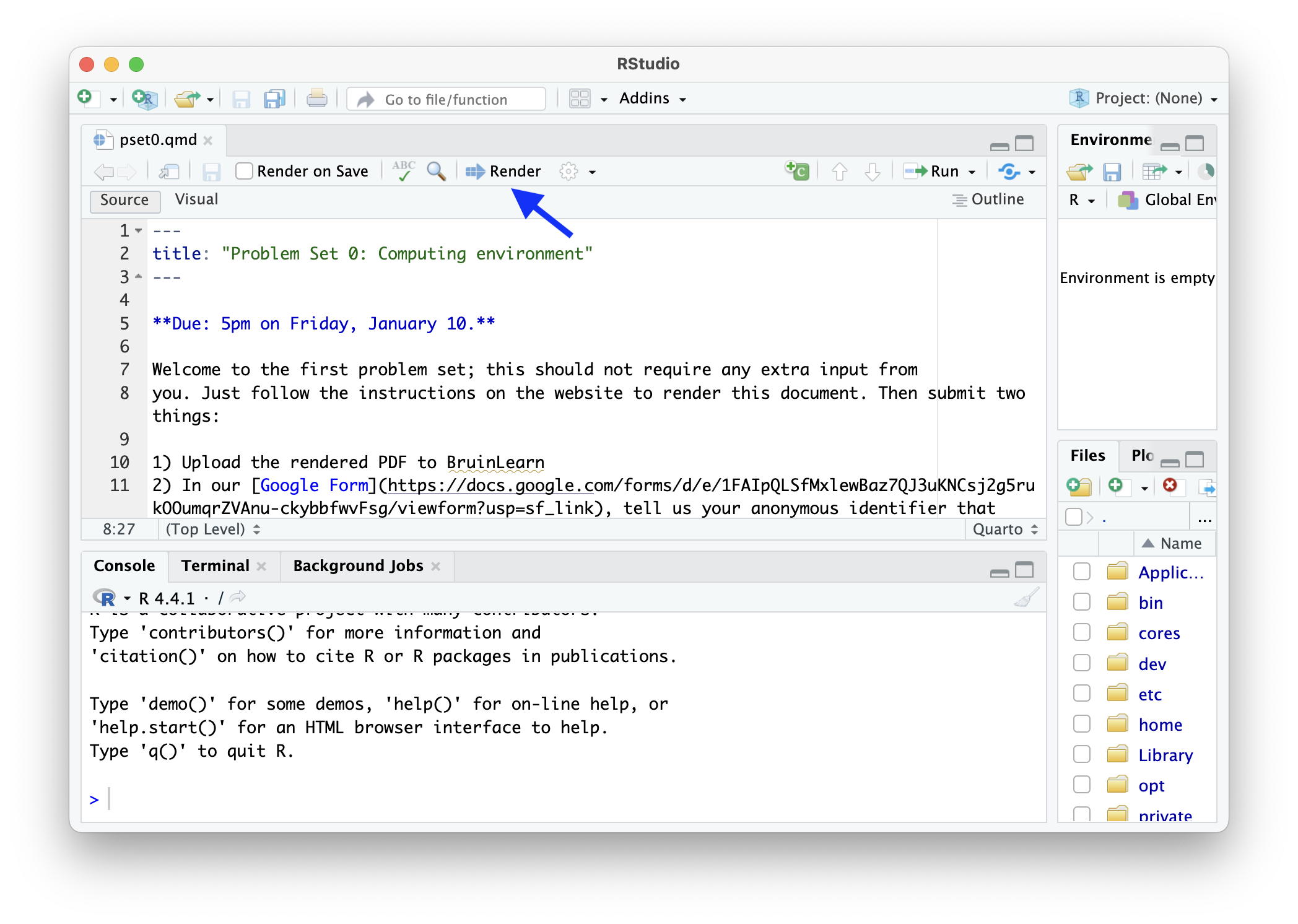This screenshot has width=1298, height=924.
Task: Click the spell check ABC icon
Action: (x=404, y=170)
